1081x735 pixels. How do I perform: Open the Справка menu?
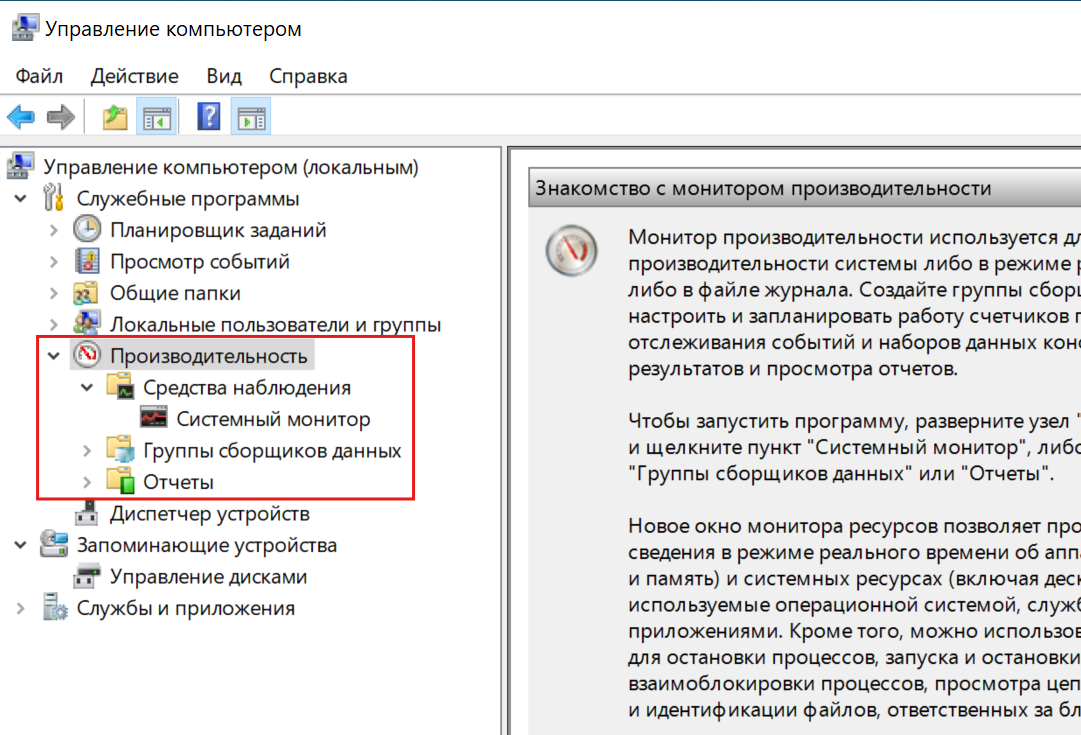(308, 76)
